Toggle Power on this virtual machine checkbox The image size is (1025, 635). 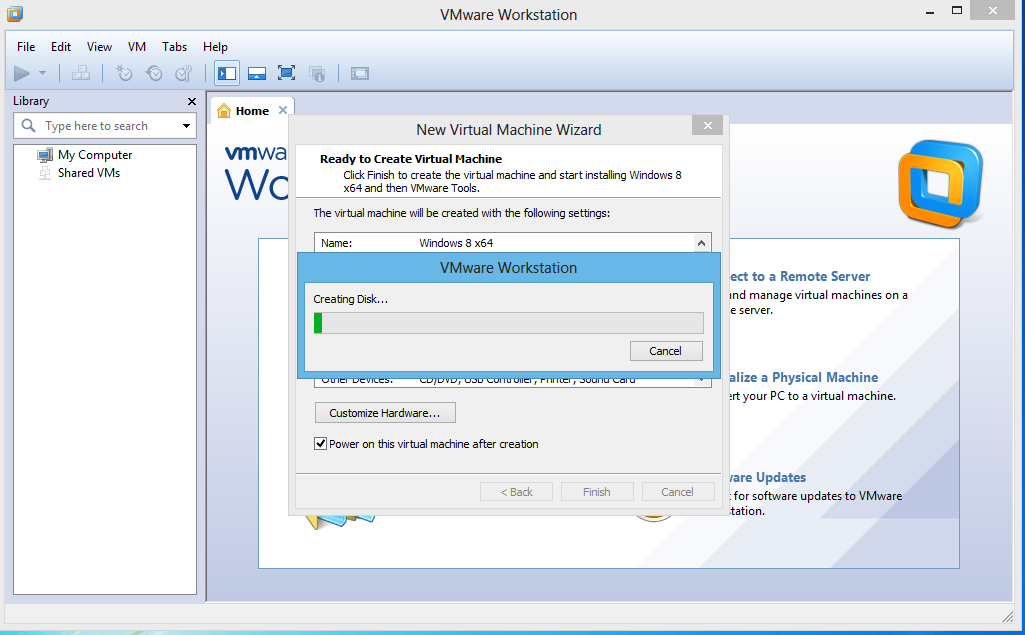[320, 444]
